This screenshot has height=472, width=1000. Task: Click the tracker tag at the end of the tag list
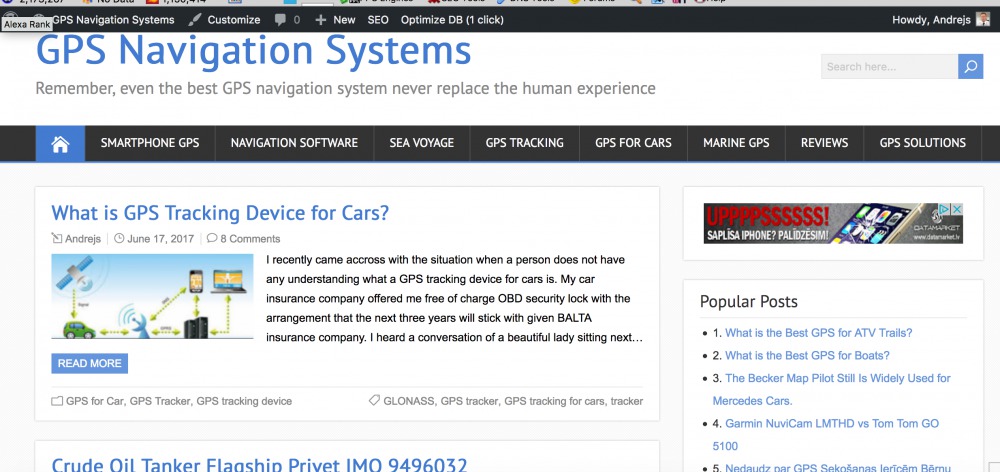(627, 401)
